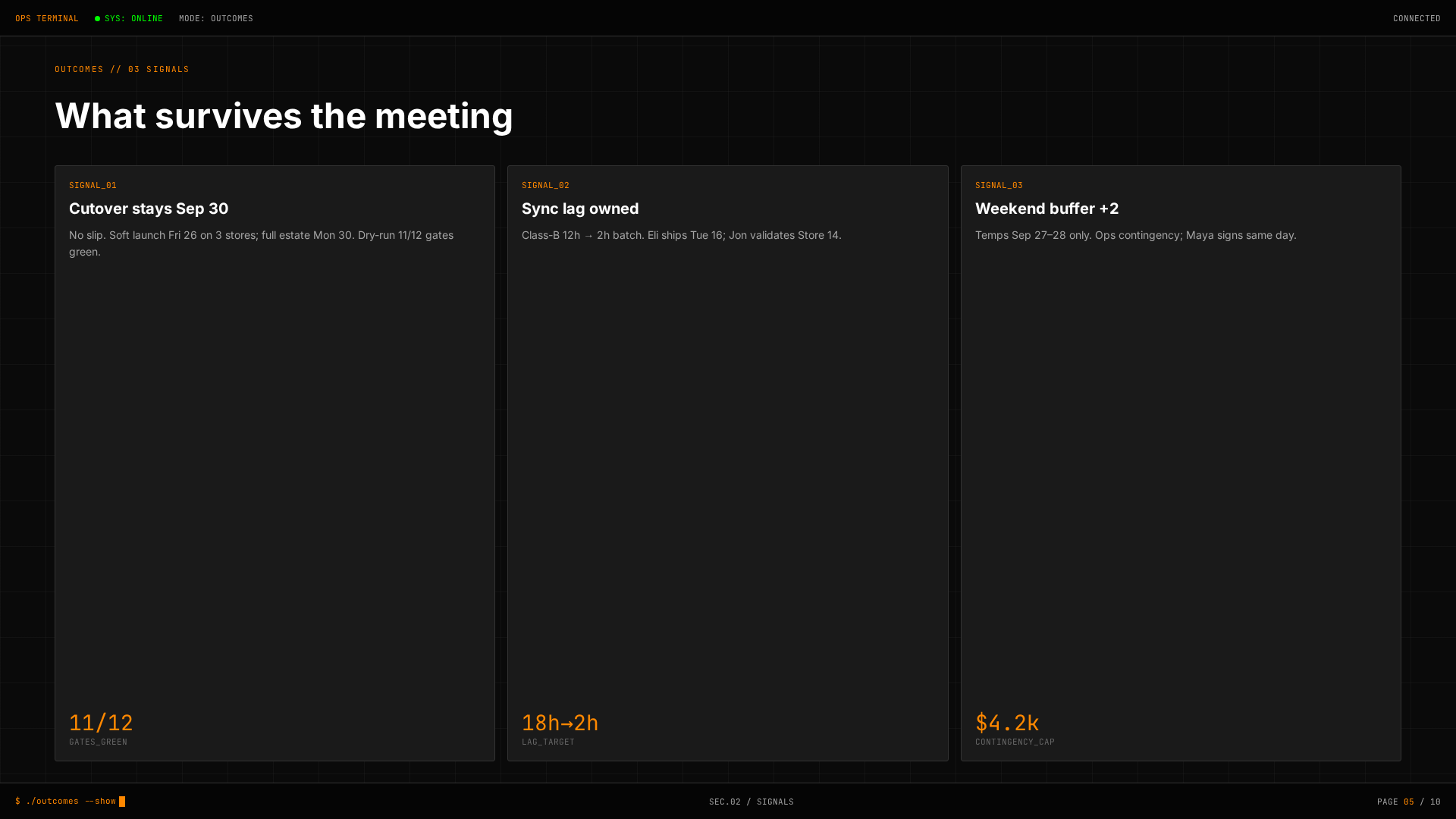
Task: Click the SYS: ONLINE status text
Action: 133,19
